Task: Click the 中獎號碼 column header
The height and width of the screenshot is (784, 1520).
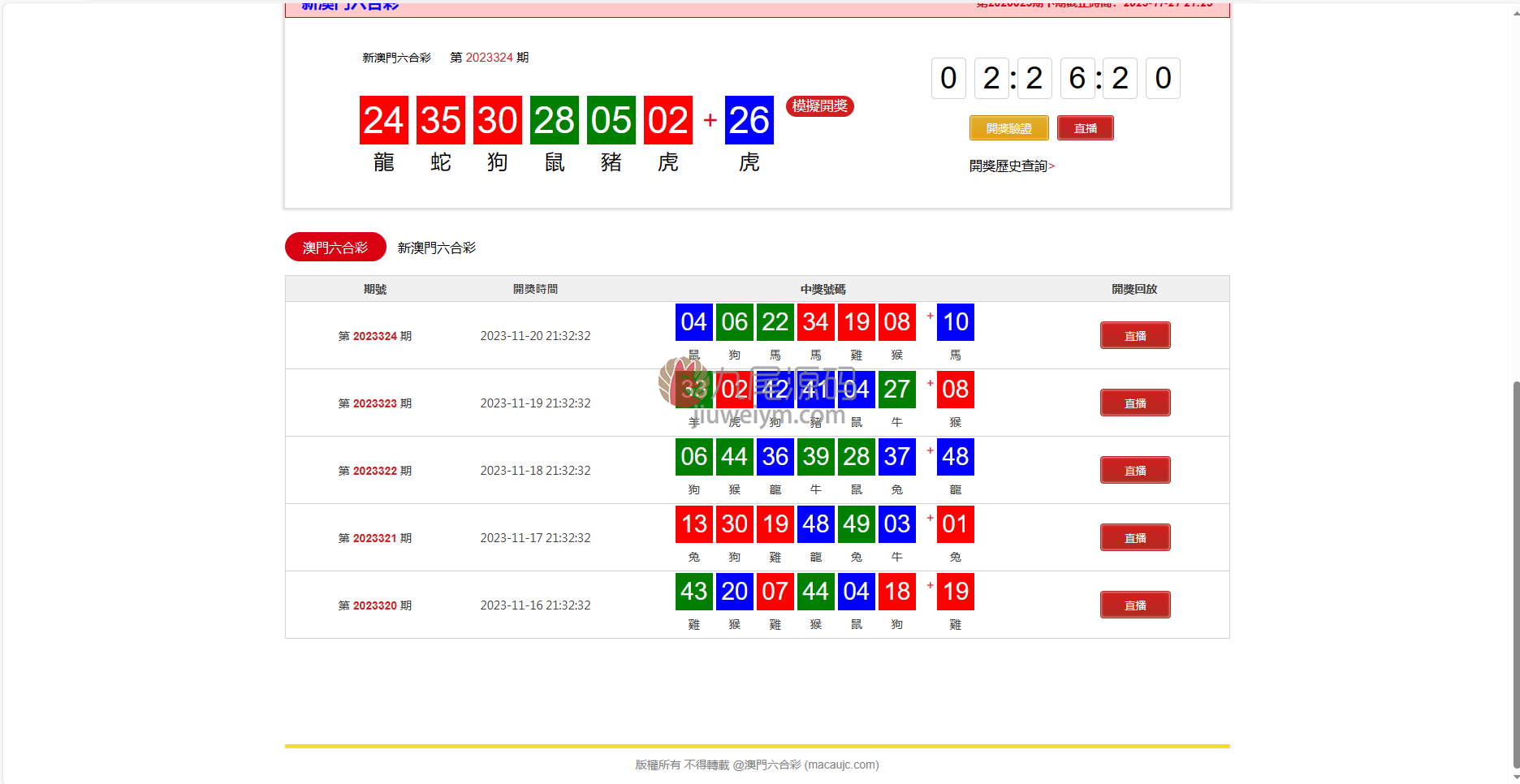Action: click(823, 289)
